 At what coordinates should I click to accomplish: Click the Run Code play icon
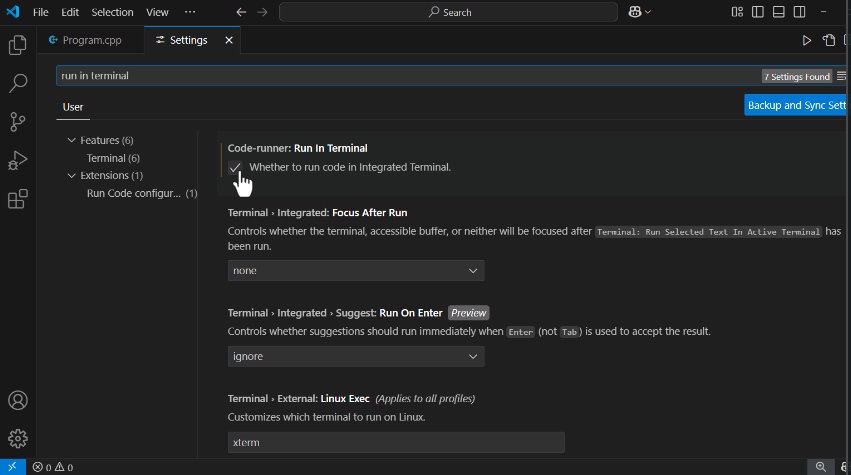click(807, 40)
